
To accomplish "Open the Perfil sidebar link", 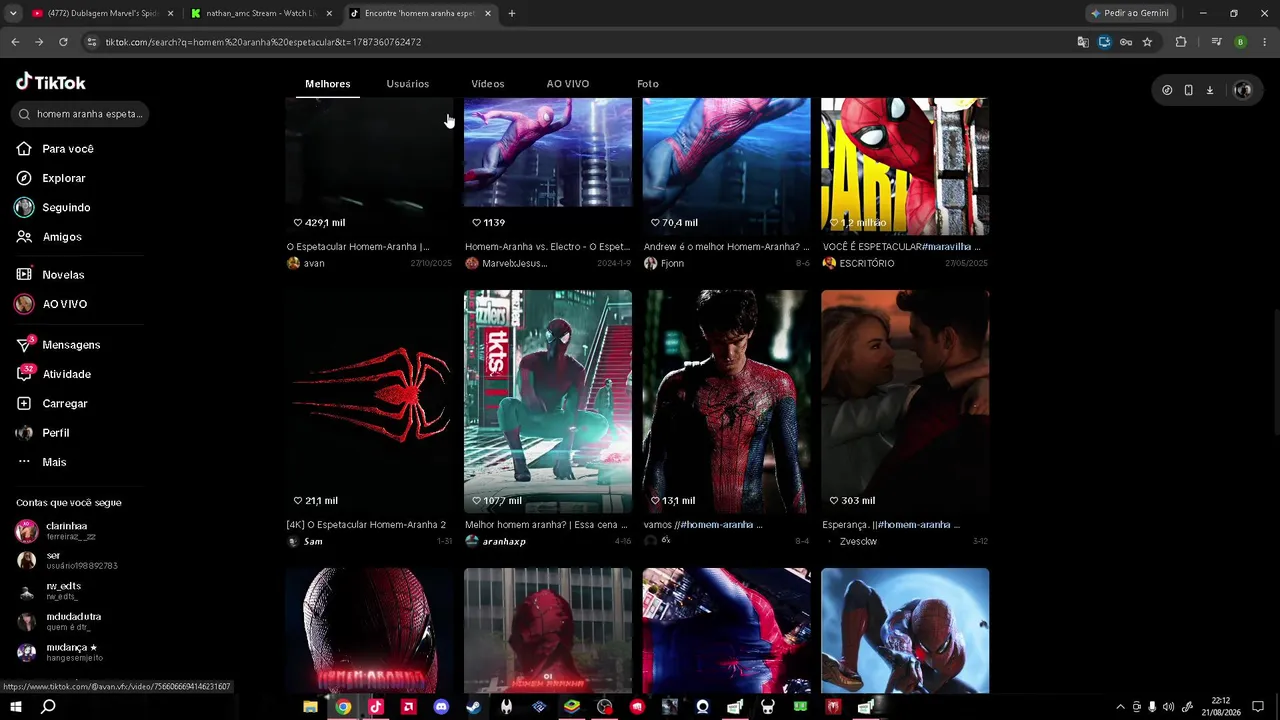I will coord(56,433).
